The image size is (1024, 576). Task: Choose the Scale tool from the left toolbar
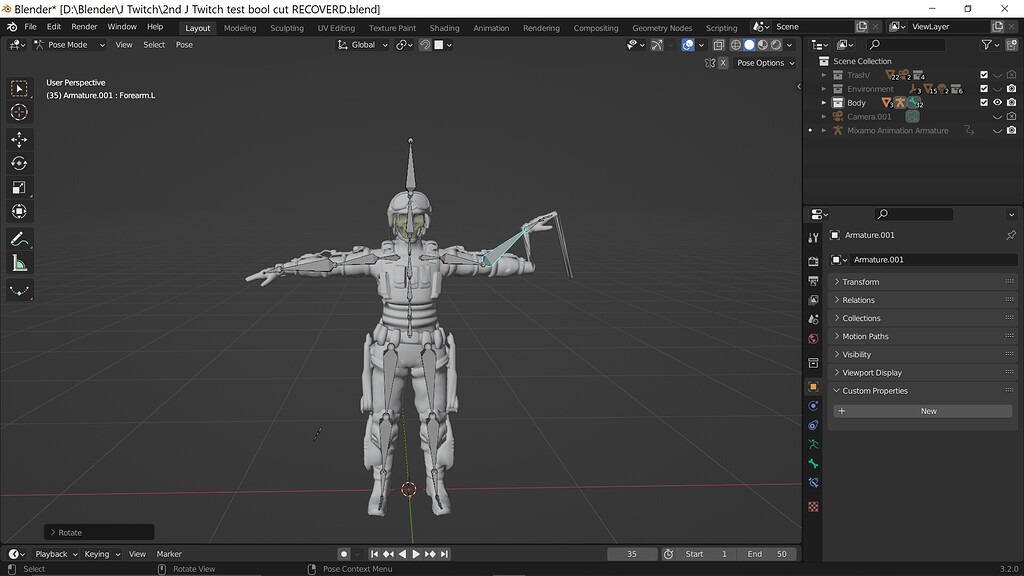click(21, 187)
